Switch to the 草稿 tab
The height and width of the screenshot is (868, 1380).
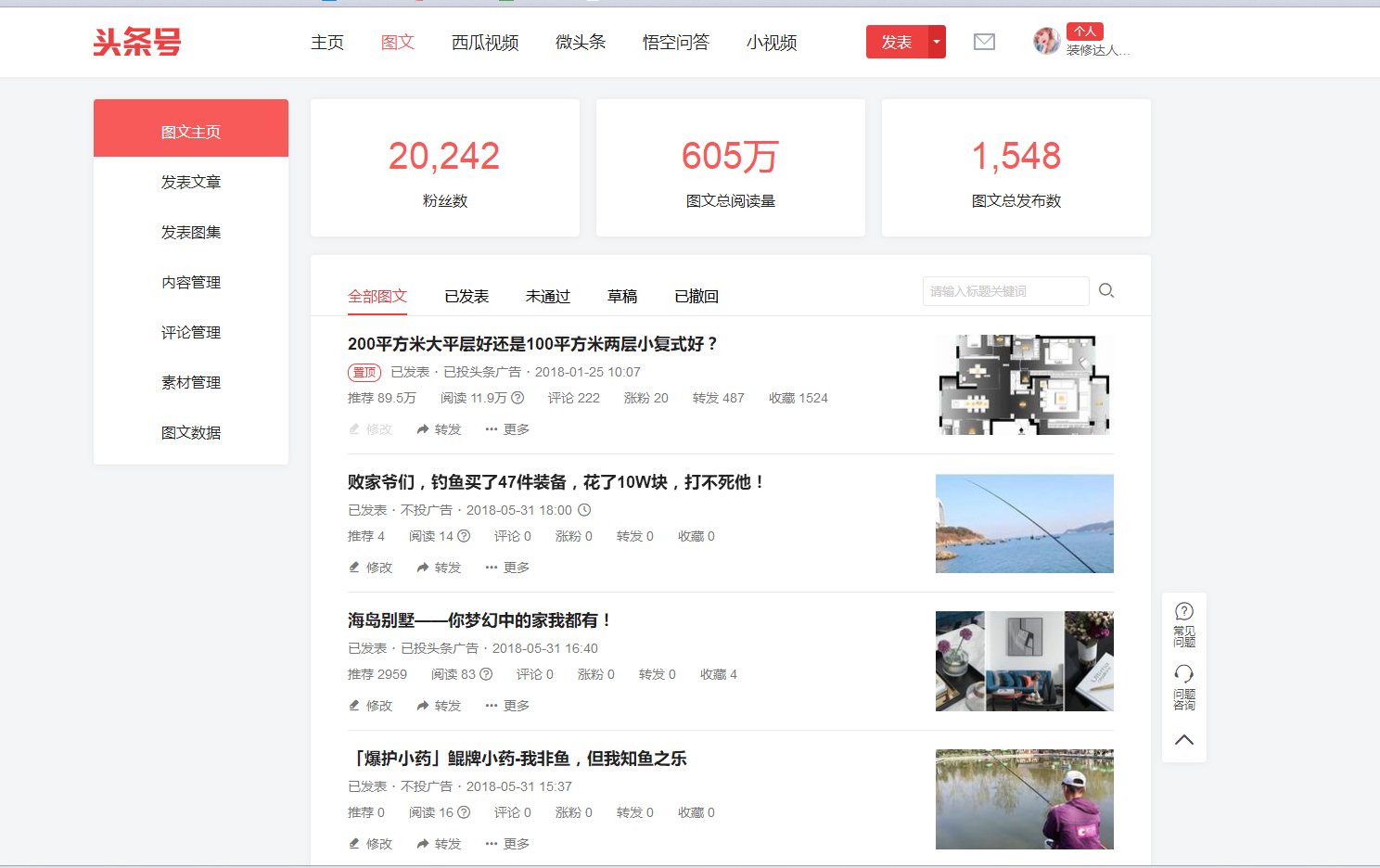pos(621,295)
